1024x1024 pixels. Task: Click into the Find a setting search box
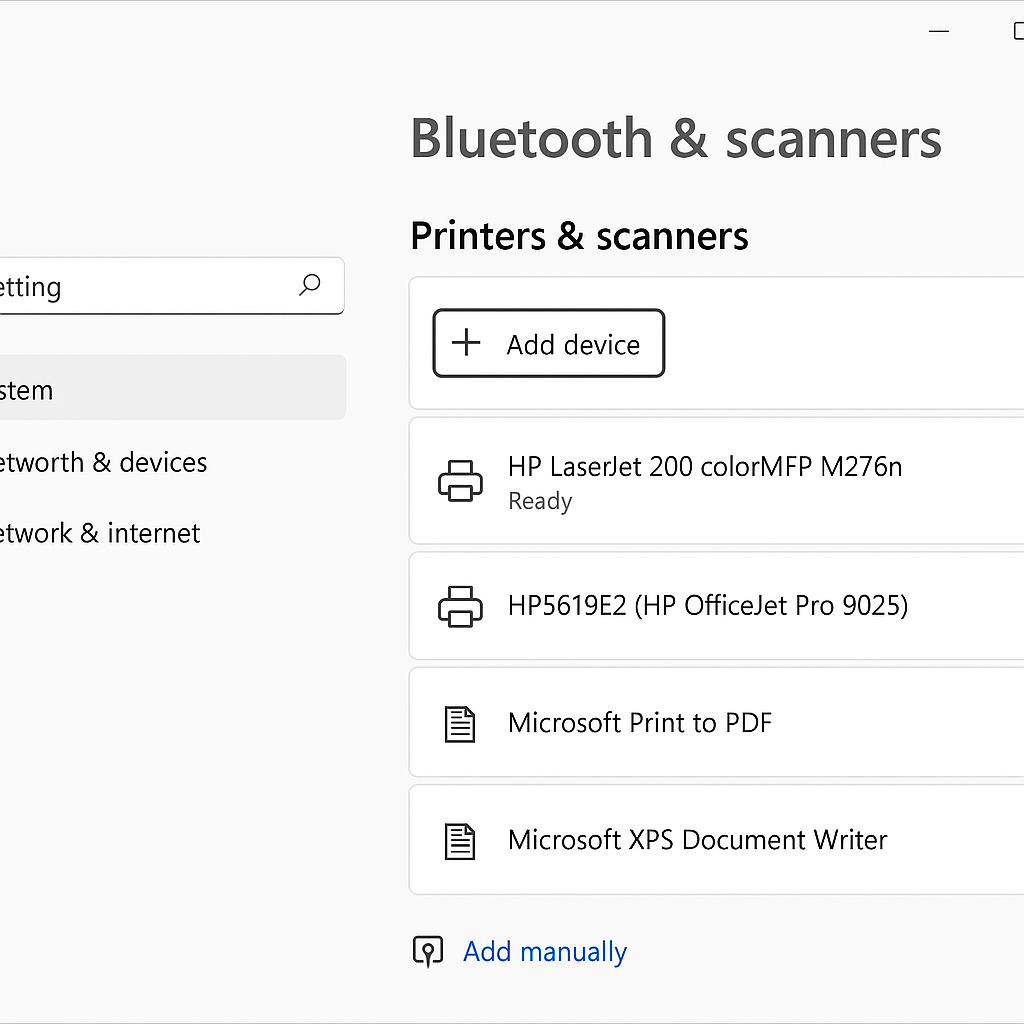[171, 285]
